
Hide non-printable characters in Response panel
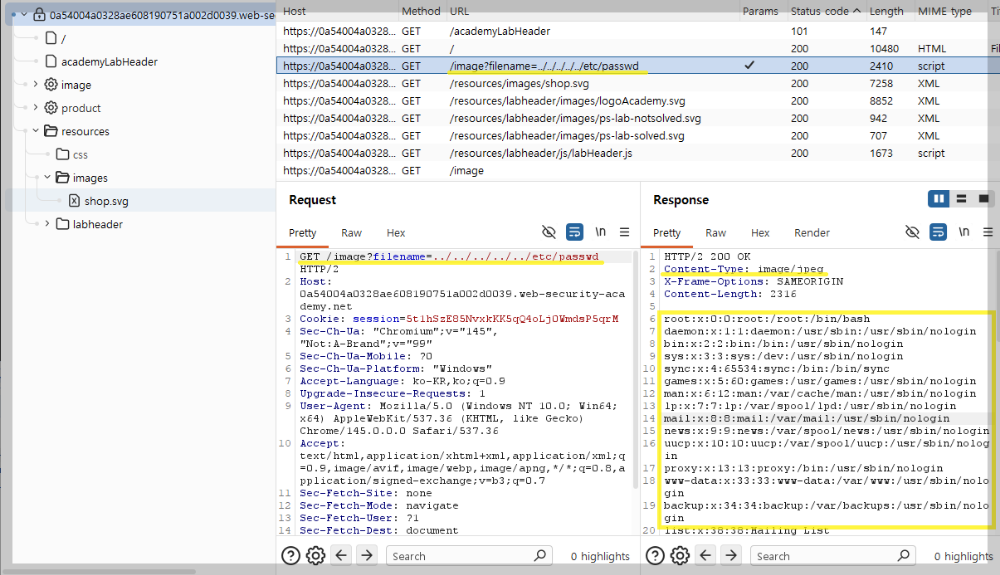[x=913, y=232]
